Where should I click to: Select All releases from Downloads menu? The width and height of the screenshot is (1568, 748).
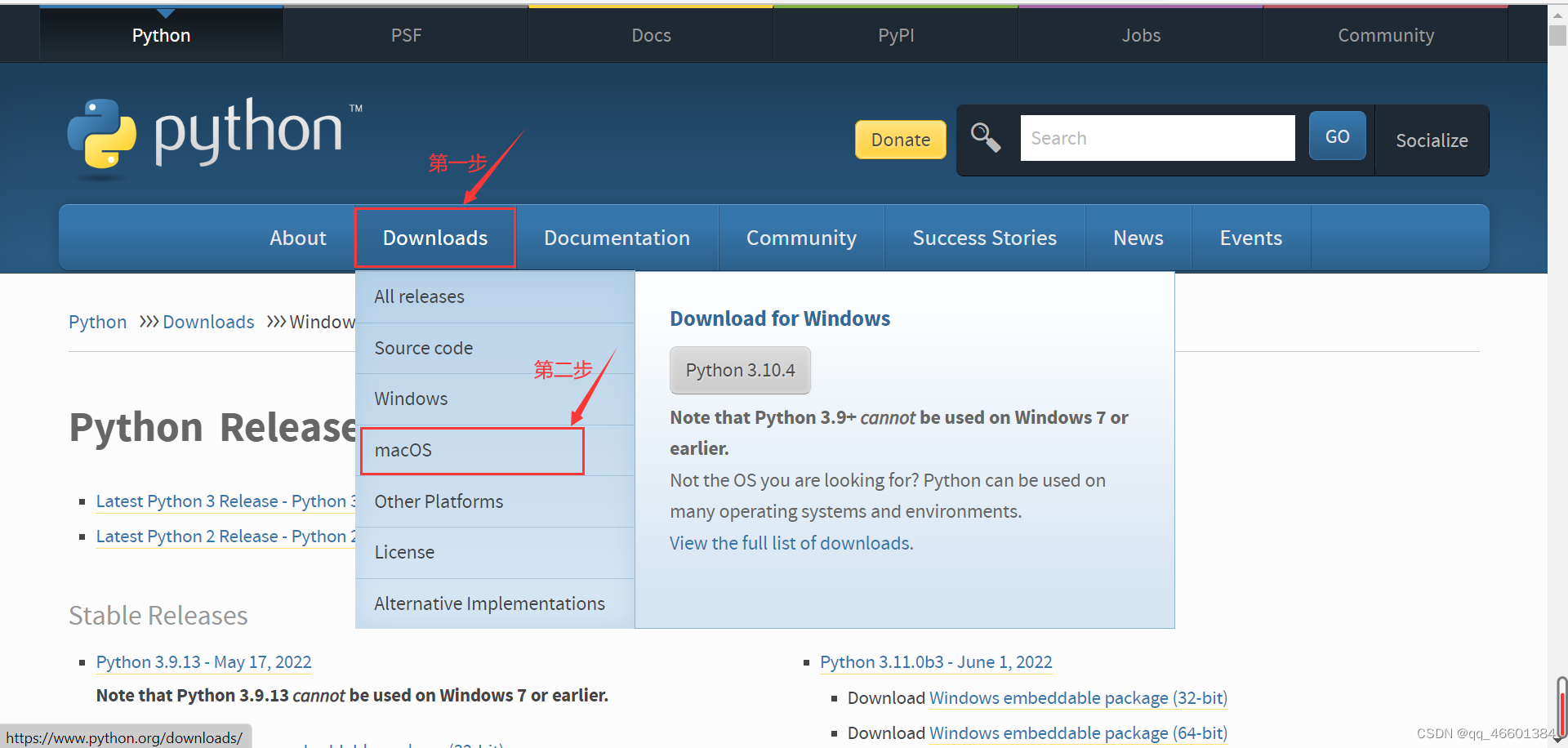[x=495, y=296]
